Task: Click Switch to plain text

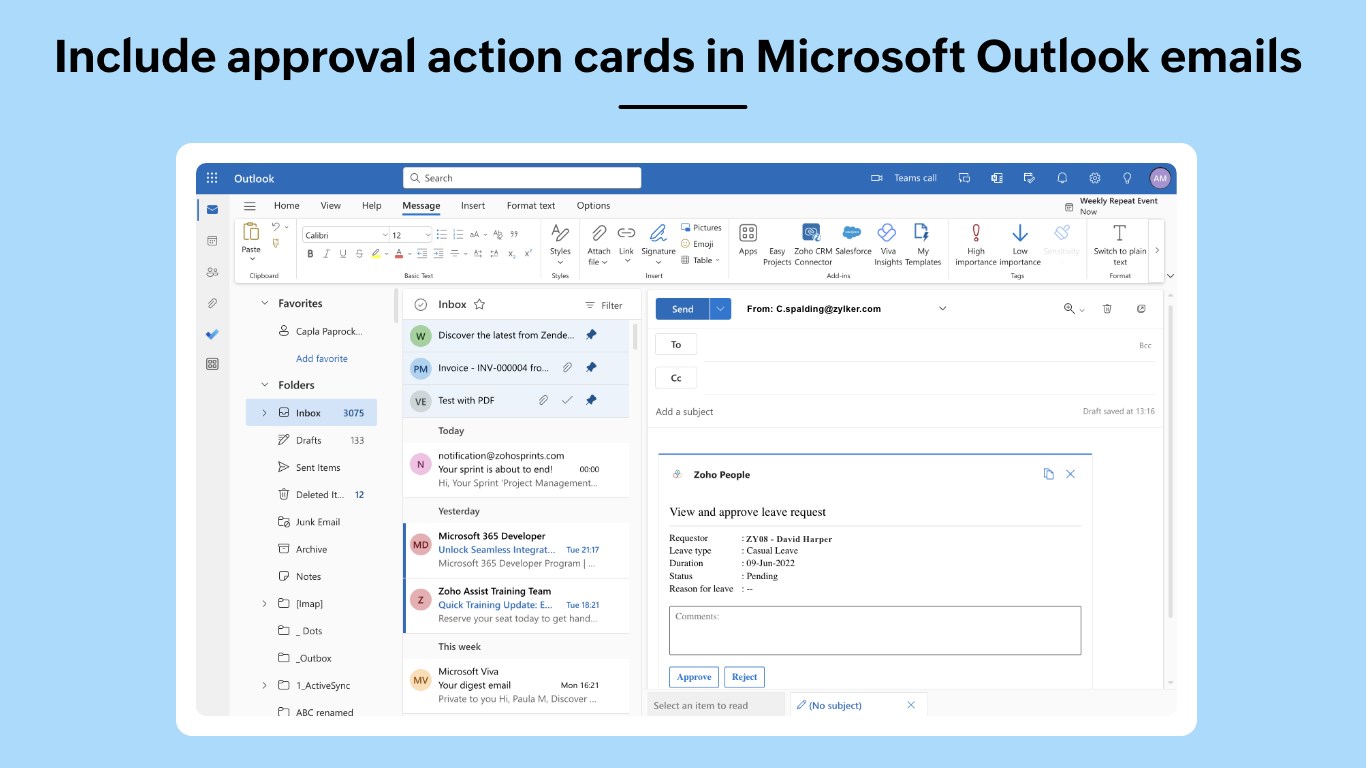Action: pyautogui.click(x=1120, y=244)
